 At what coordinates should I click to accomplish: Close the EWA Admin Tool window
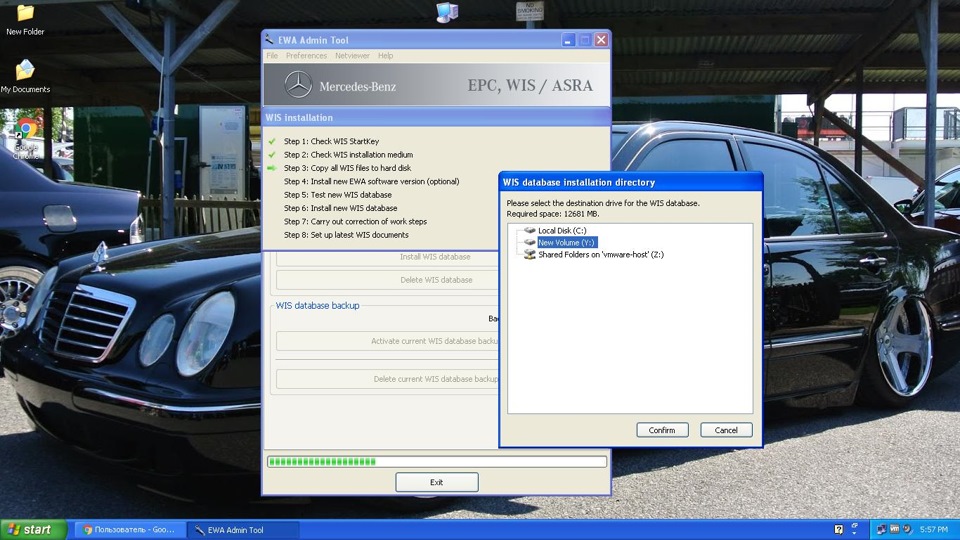click(601, 40)
